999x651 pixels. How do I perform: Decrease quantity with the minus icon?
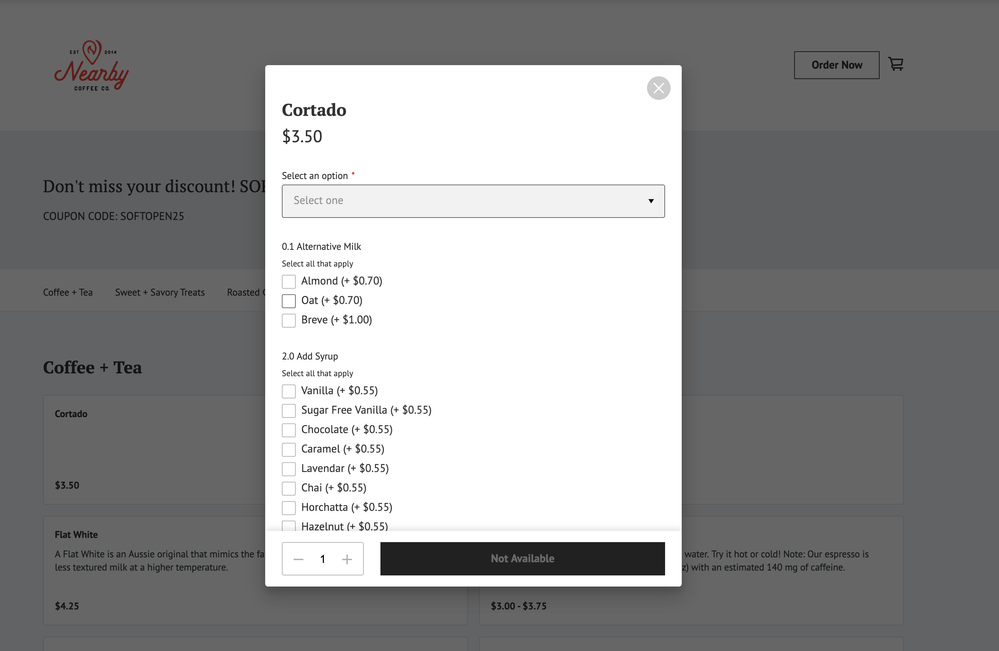tap(299, 559)
